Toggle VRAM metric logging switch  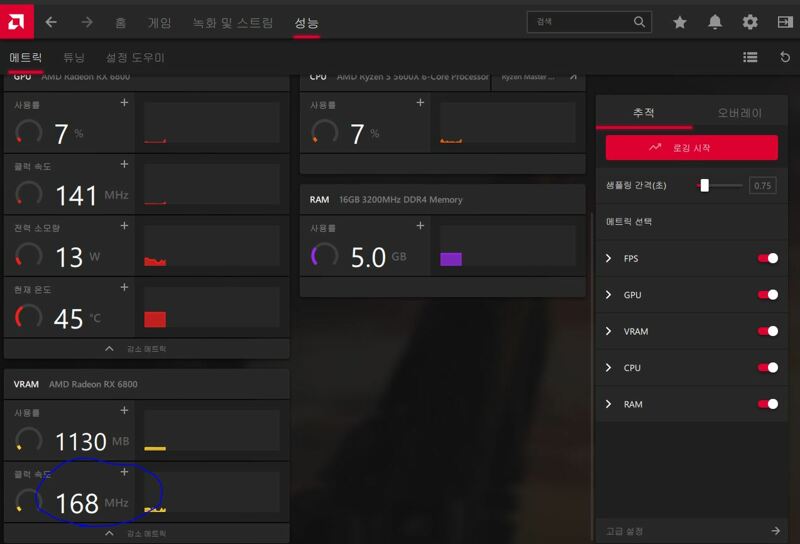(x=768, y=331)
